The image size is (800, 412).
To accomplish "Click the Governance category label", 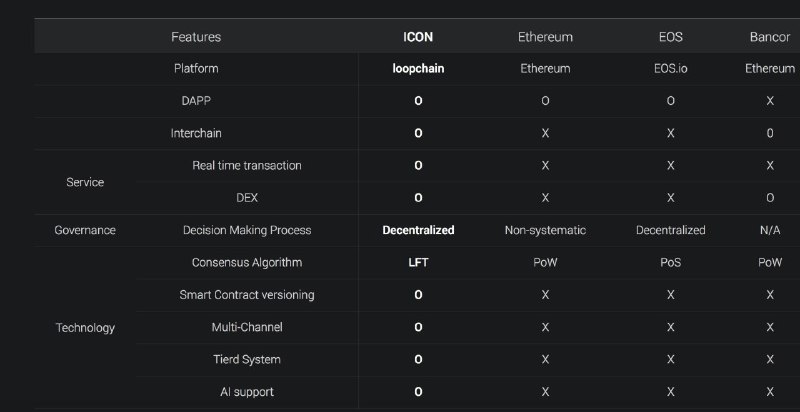I will point(85,230).
